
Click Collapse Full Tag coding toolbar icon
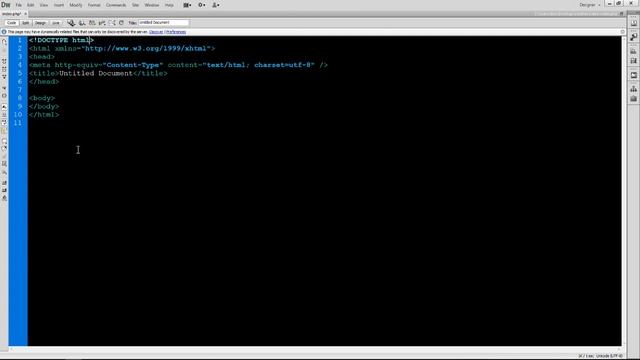[4, 61]
